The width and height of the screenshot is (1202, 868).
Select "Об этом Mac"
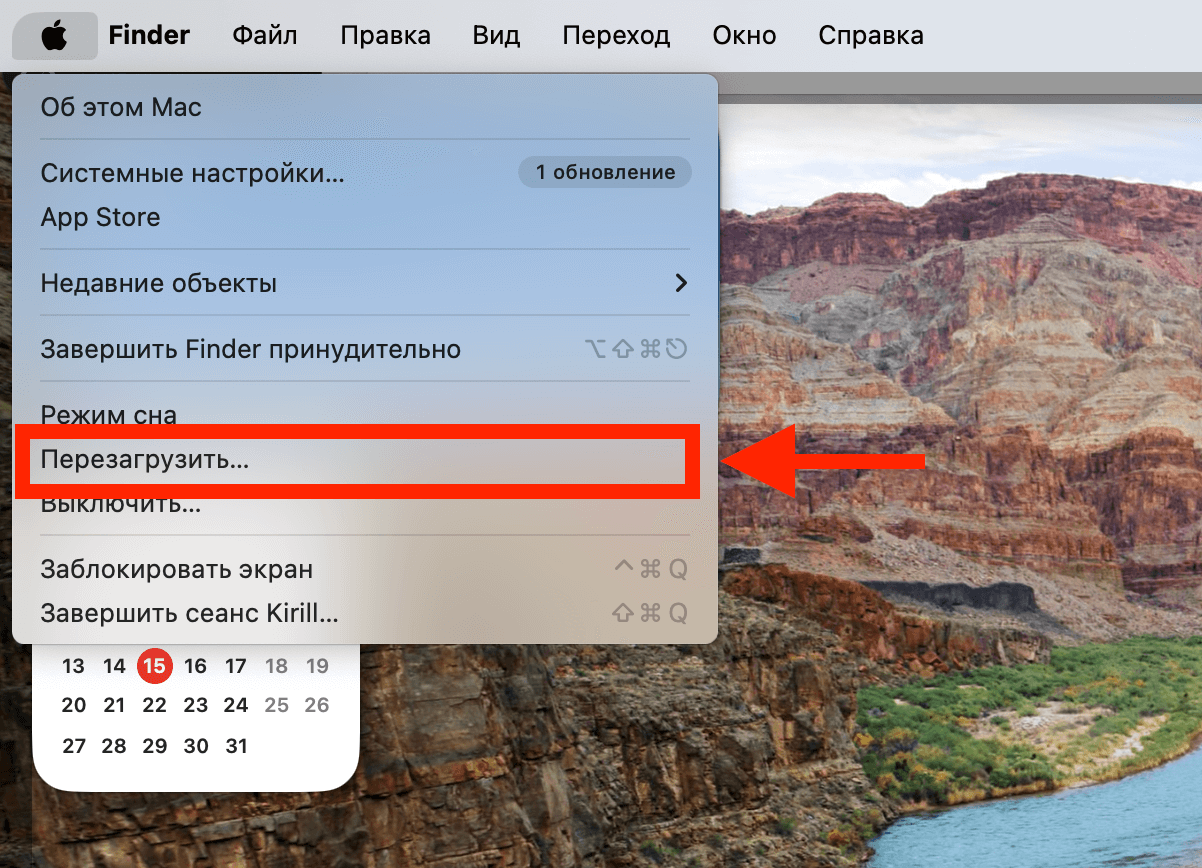point(120,107)
